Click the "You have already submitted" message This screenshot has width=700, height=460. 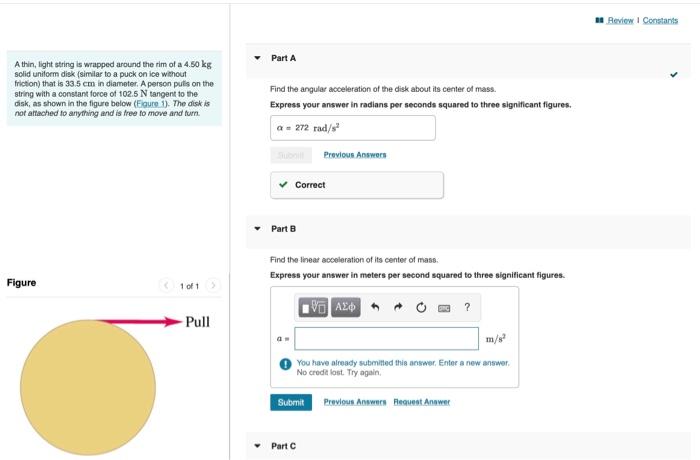click(403, 363)
